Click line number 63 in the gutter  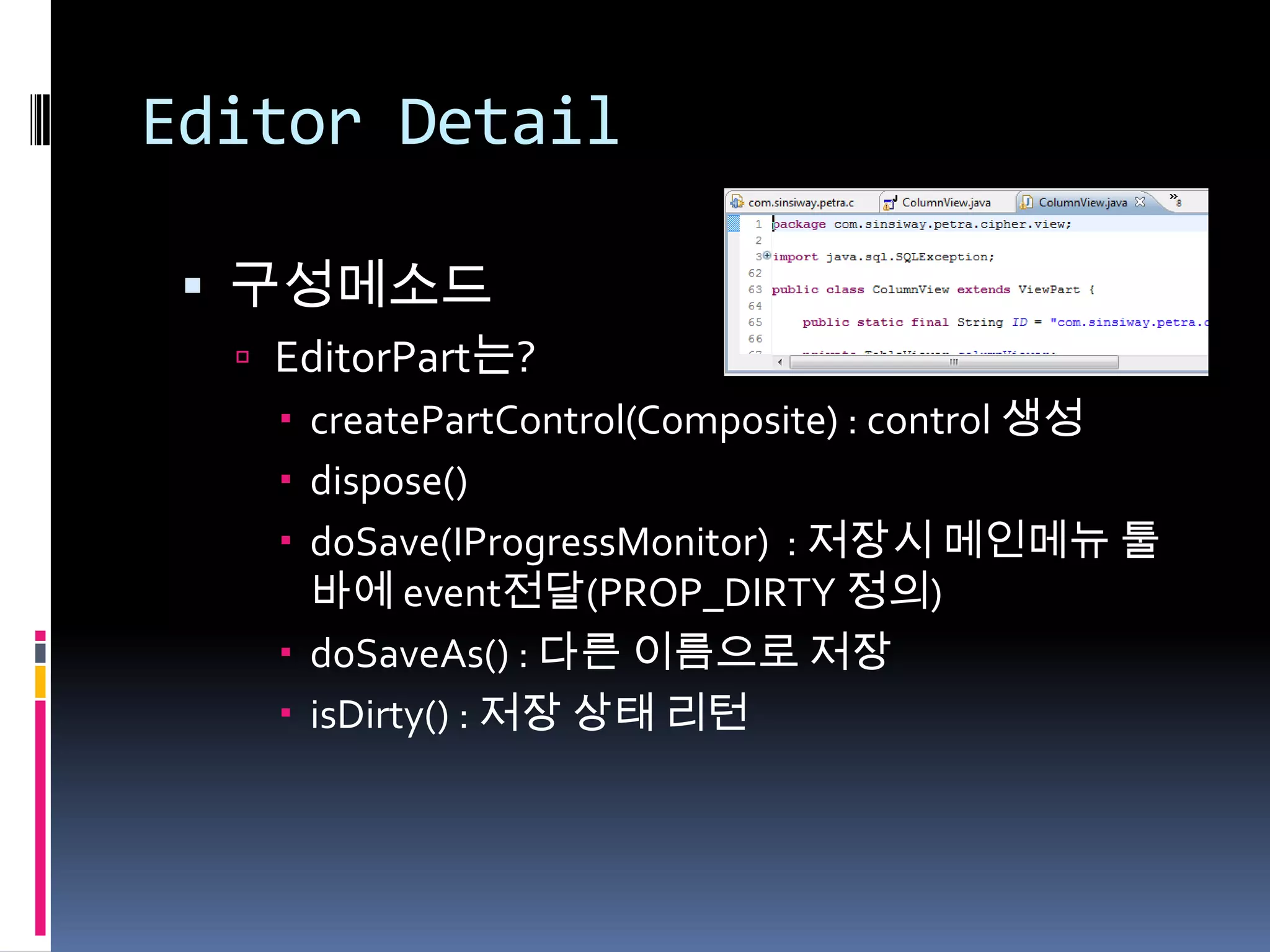tap(755, 289)
